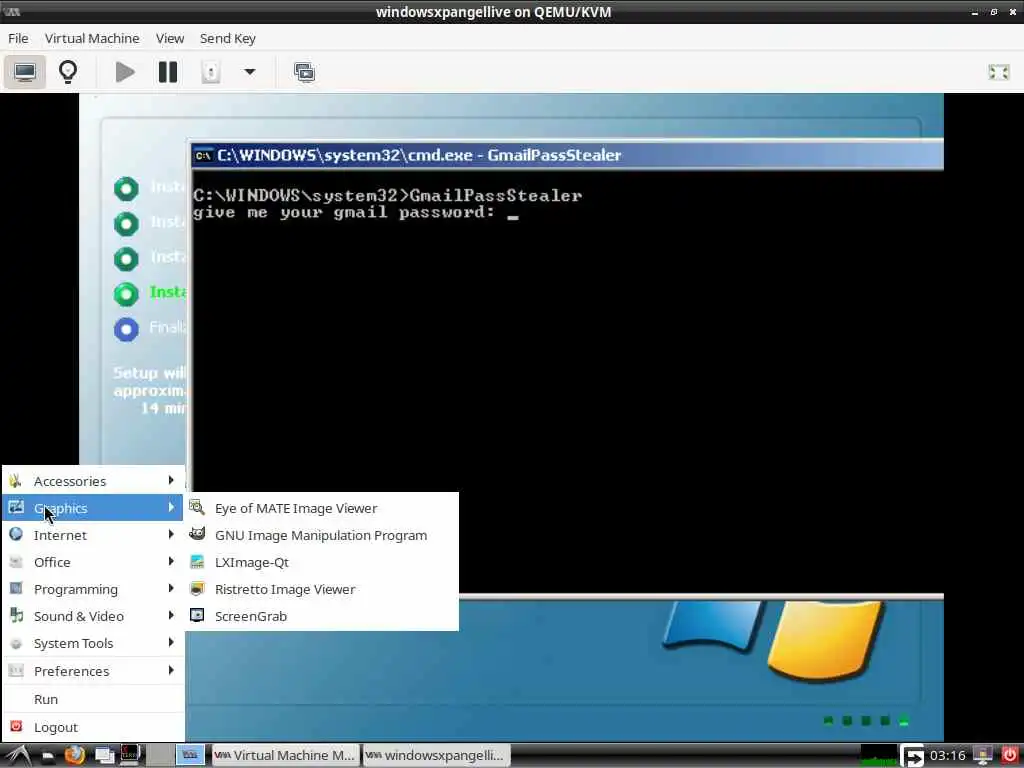Expand the Office submenu
1024x768 pixels.
(93, 562)
